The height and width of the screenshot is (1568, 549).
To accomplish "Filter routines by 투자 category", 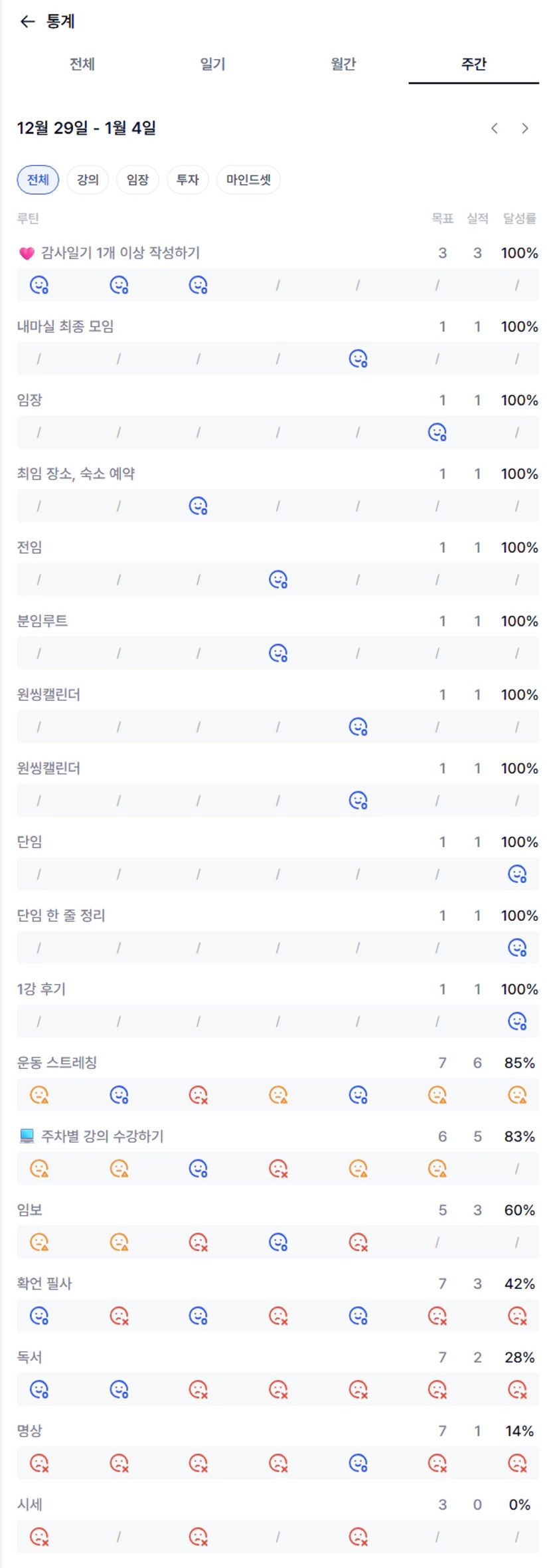I will tap(187, 179).
